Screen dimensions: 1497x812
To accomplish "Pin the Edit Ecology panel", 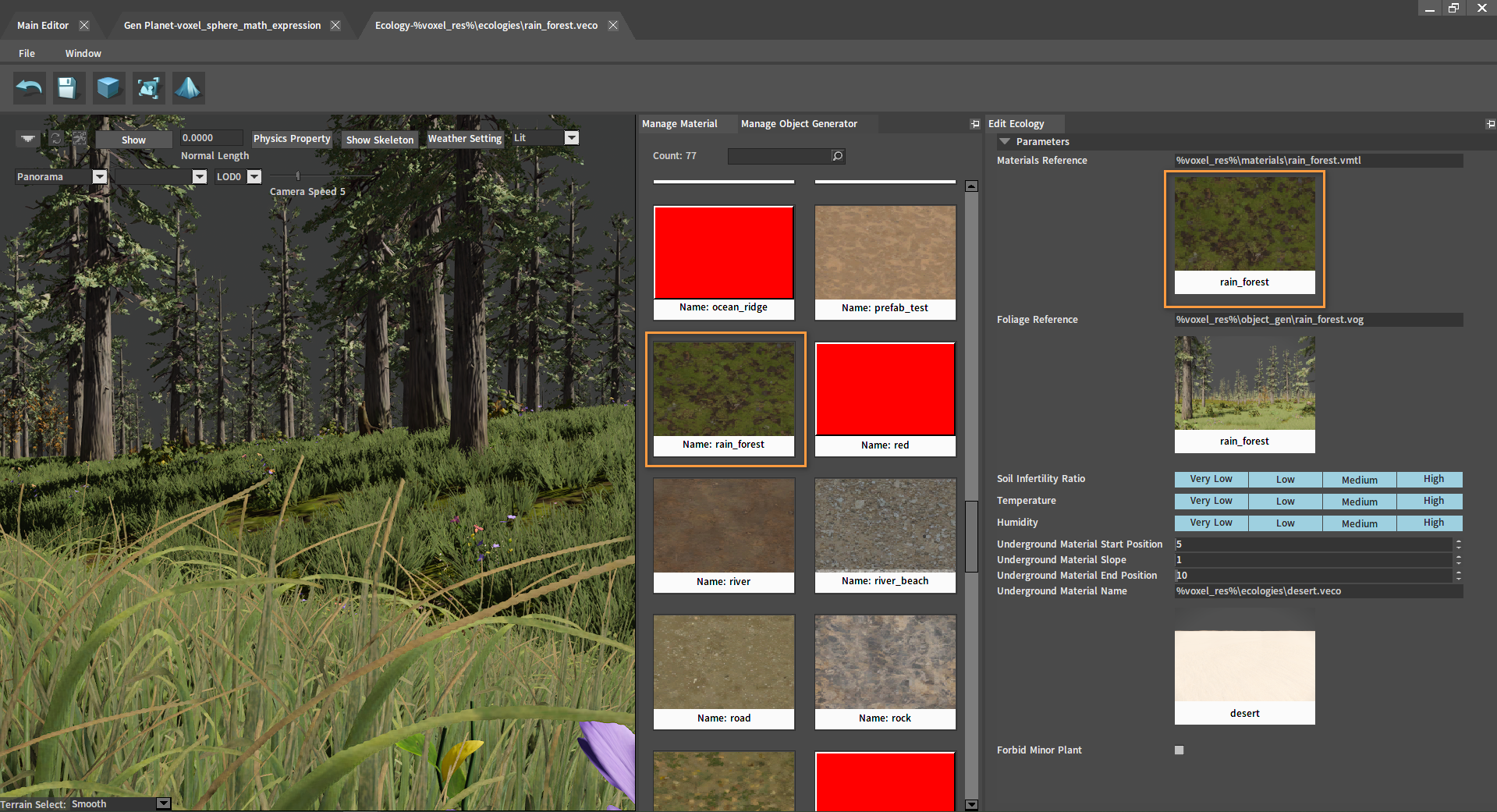I will [1490, 124].
